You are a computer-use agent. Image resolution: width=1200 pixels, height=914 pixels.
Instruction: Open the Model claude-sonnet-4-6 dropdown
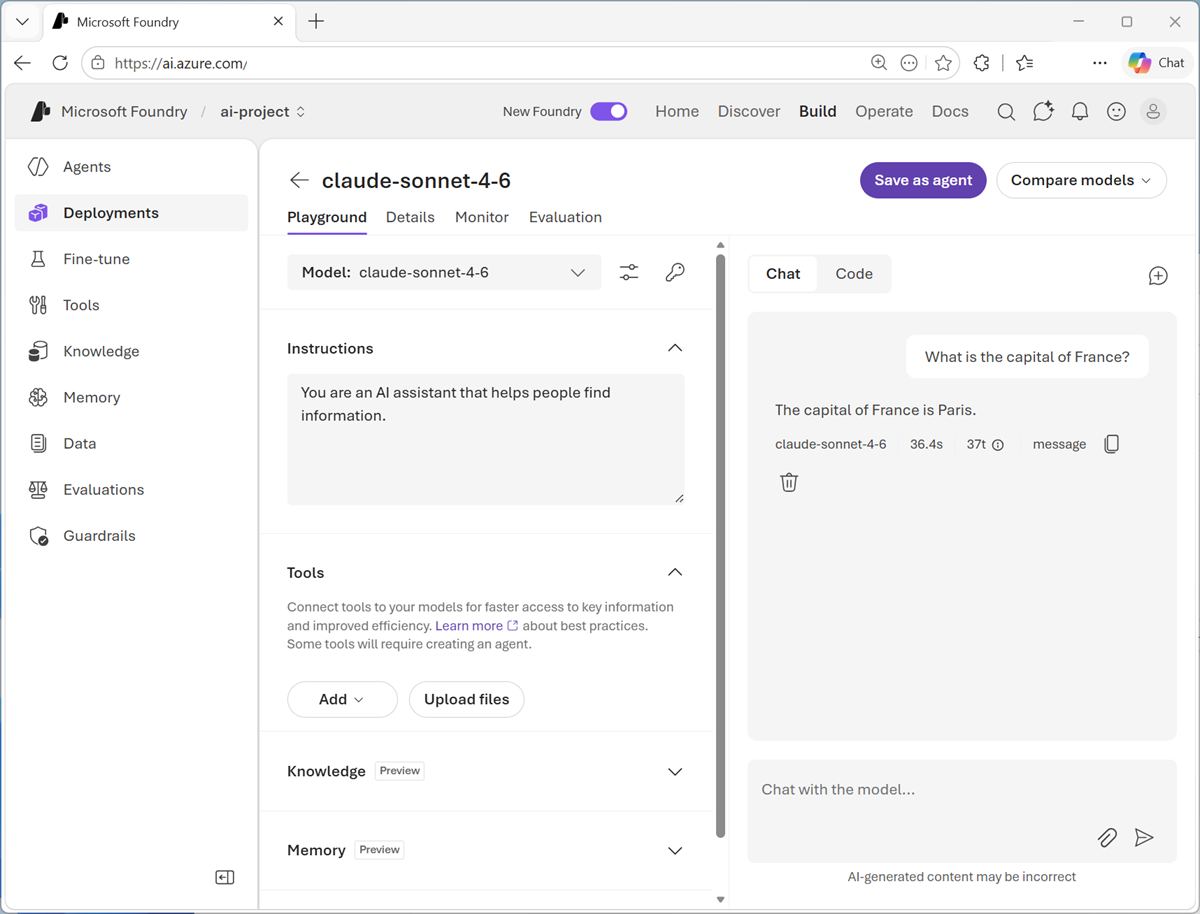(x=444, y=272)
